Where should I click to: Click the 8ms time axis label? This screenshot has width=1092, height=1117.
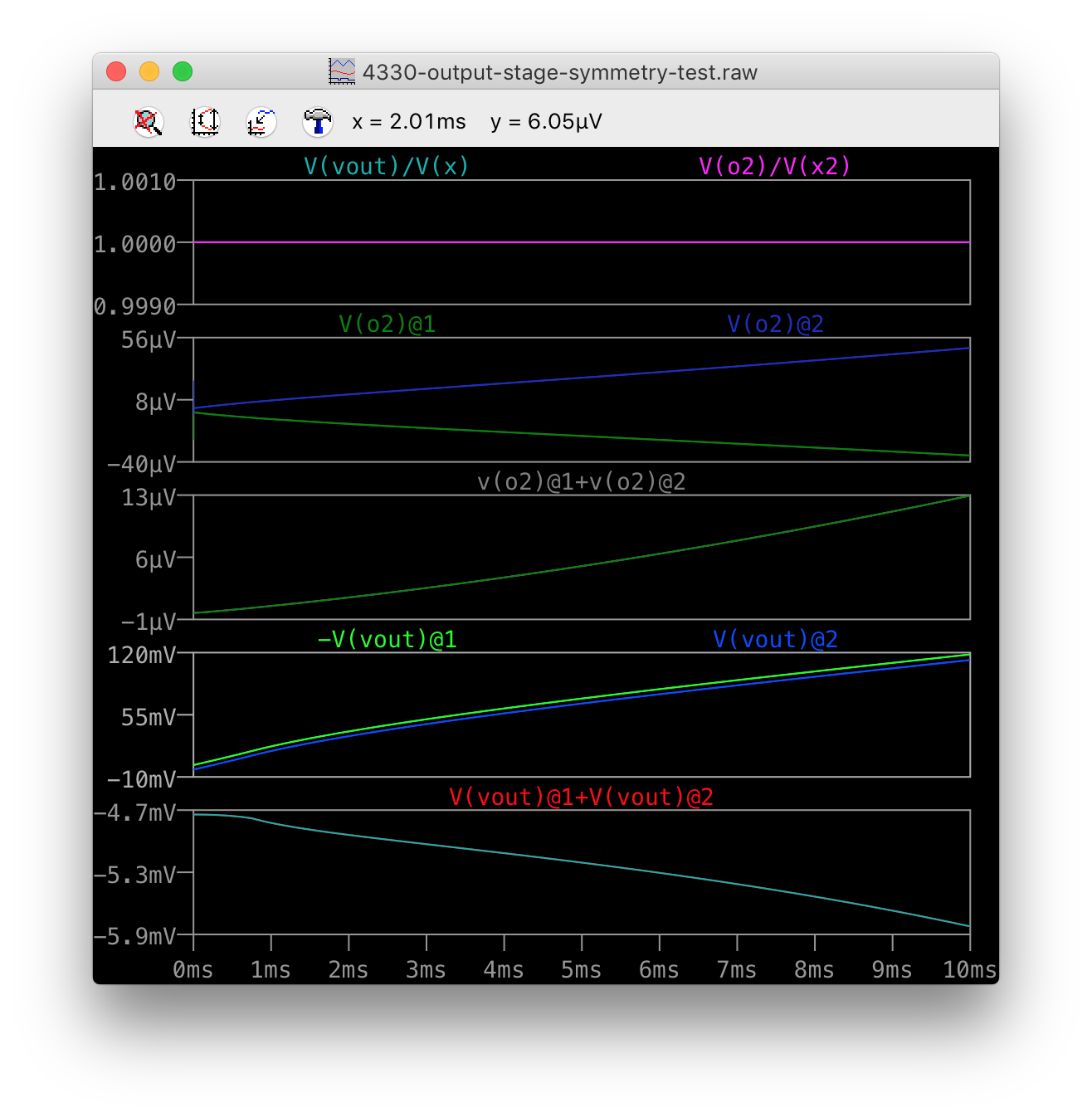click(815, 970)
